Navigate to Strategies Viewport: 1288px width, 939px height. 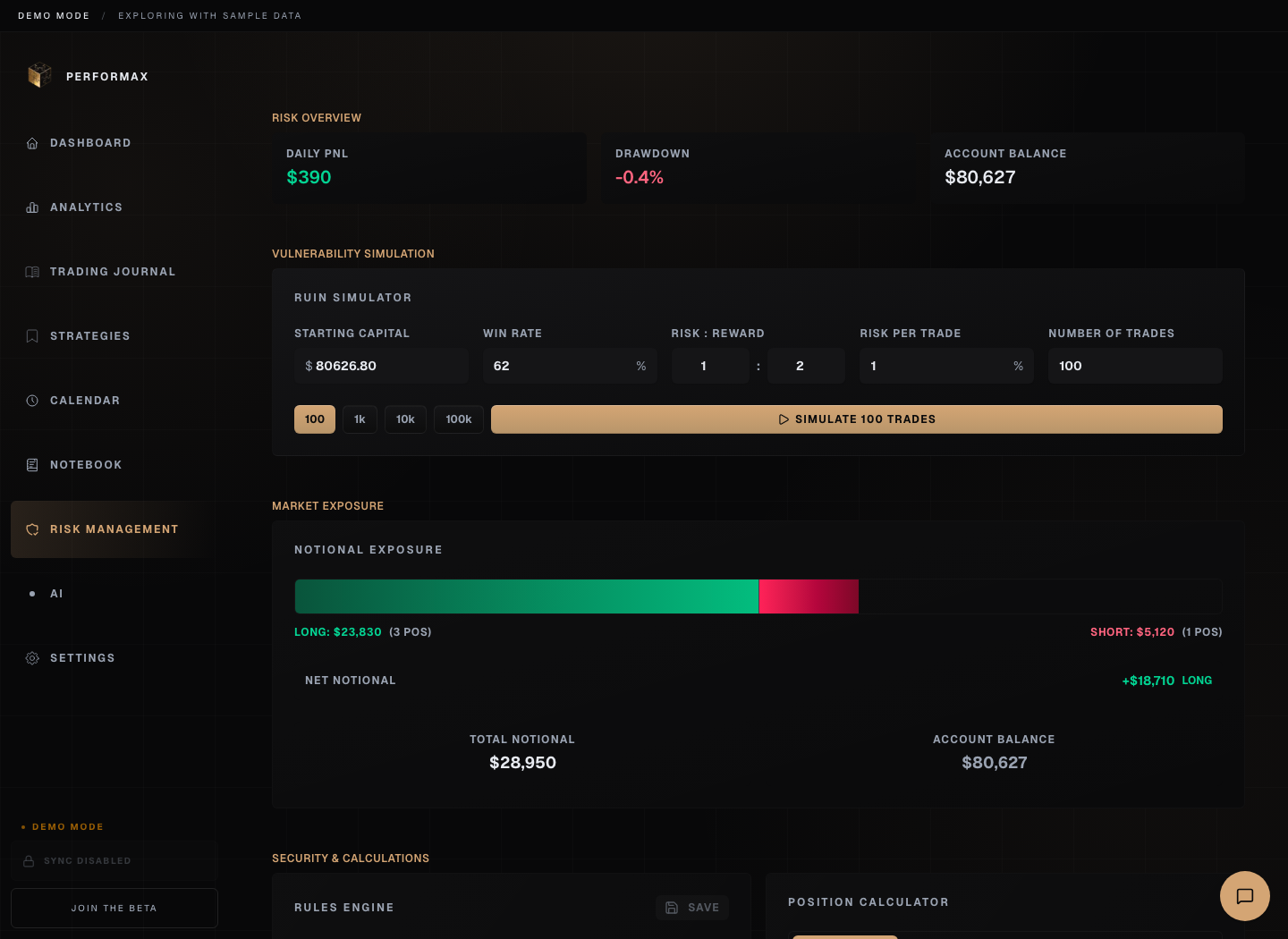114,336
